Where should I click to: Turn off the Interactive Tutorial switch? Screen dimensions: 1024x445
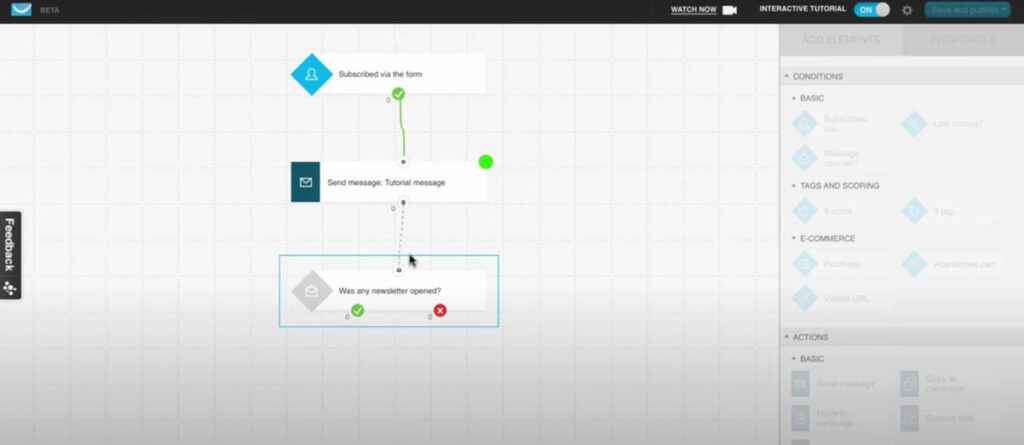872,10
